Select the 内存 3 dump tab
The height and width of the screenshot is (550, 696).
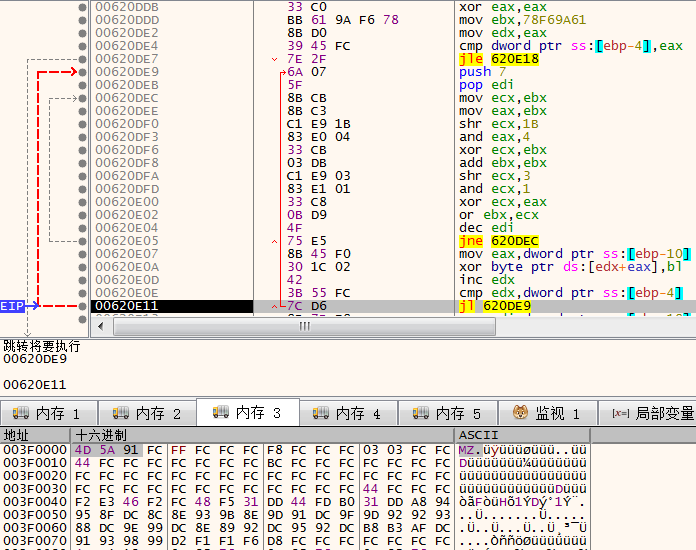coord(248,413)
